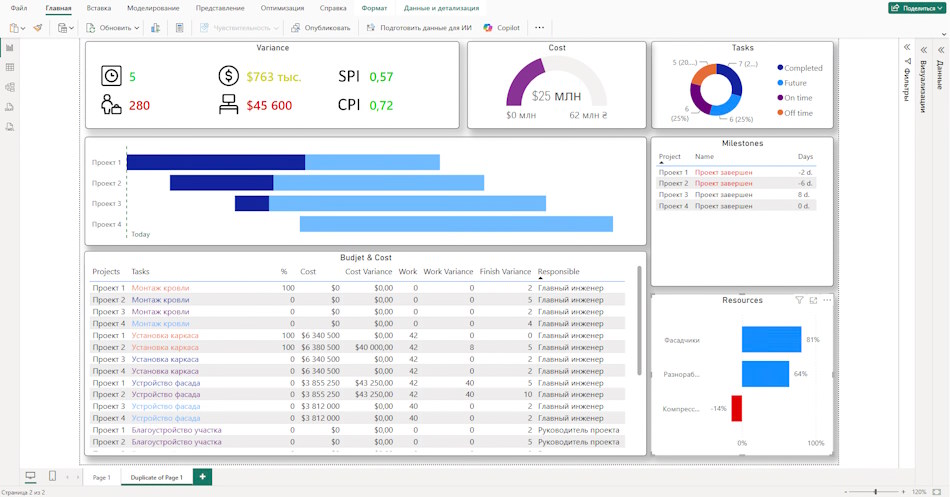Click the Опубликовать button
Screen dimensions: 950x497
(x=321, y=28)
